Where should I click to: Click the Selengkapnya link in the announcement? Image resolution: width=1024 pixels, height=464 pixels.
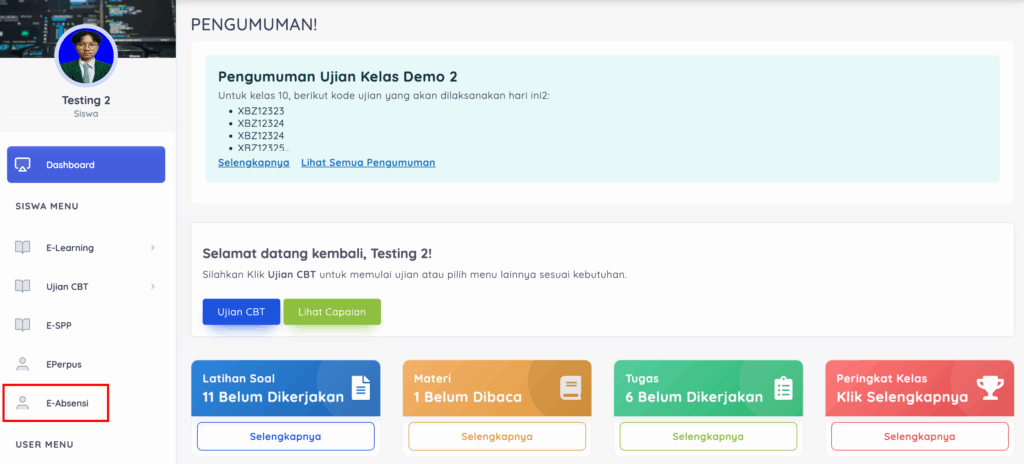click(x=253, y=162)
